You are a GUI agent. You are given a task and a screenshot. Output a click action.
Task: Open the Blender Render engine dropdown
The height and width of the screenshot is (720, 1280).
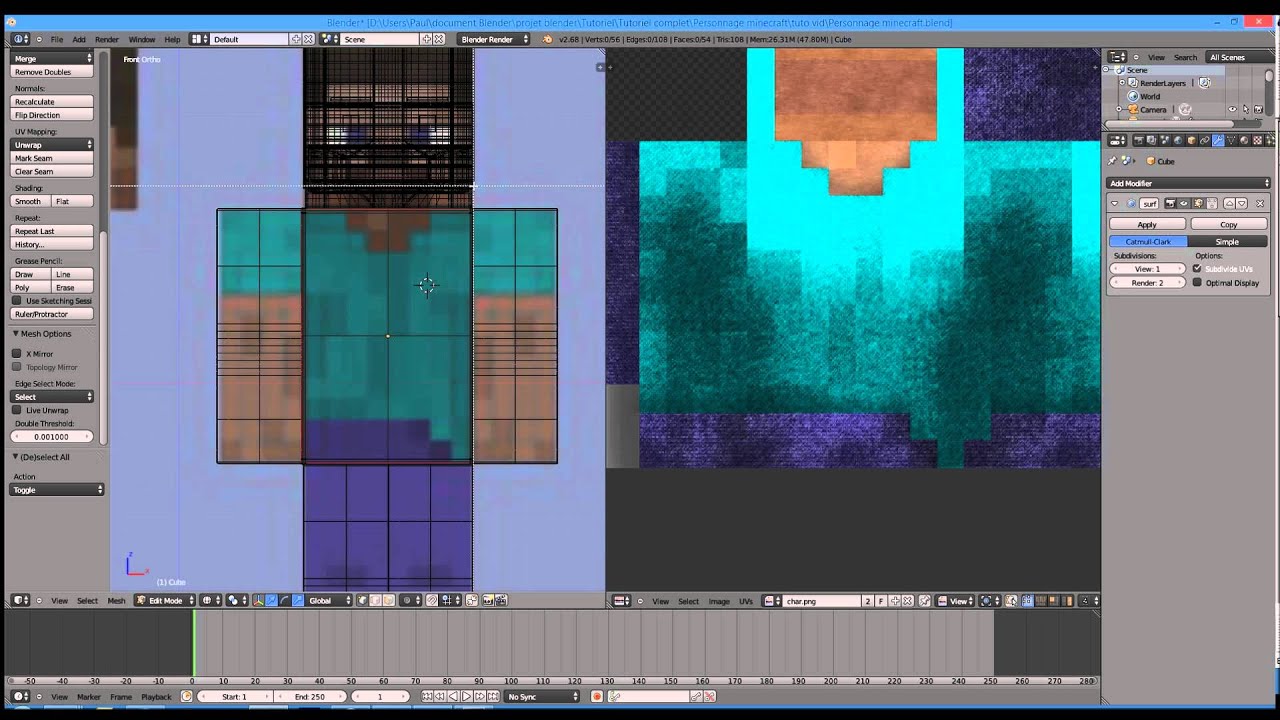(x=494, y=39)
